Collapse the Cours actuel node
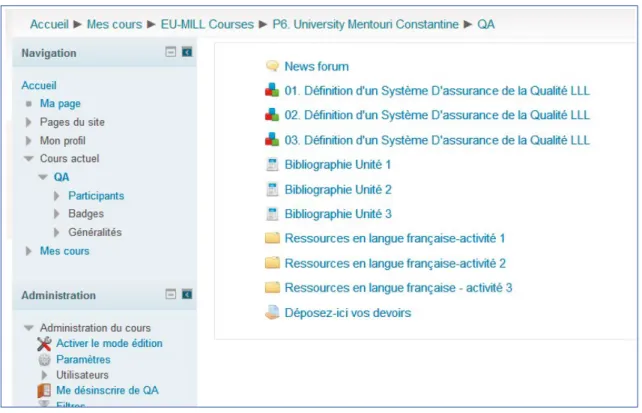642x413 pixels. click(x=29, y=159)
